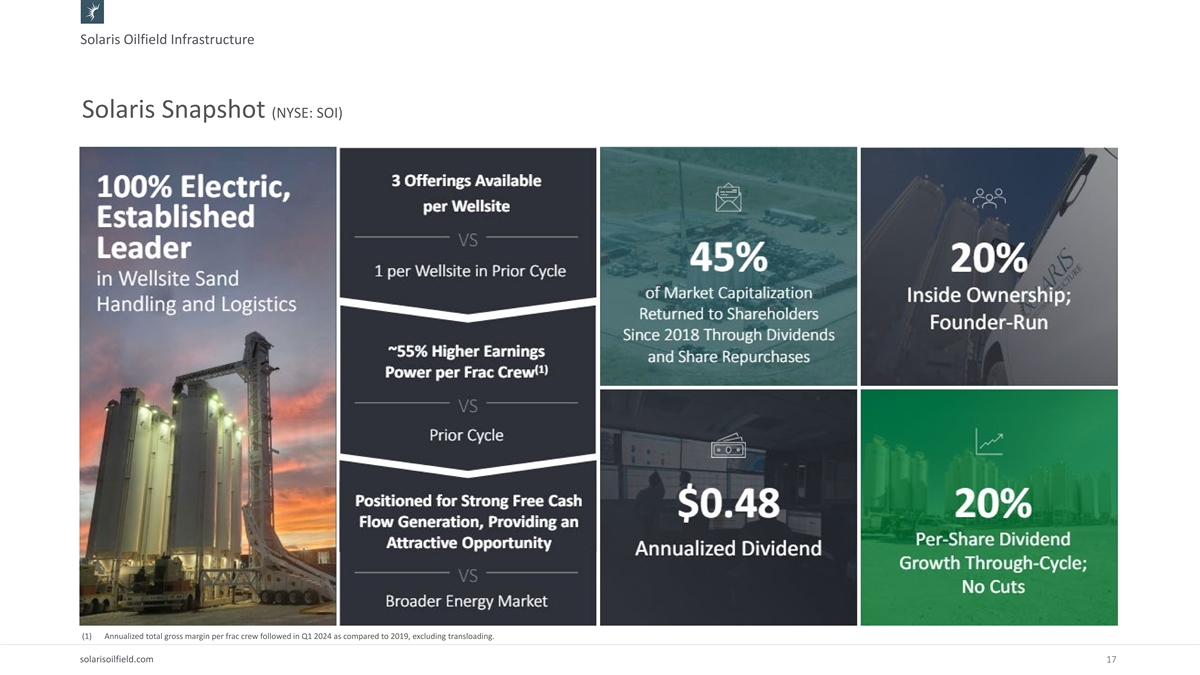Image resolution: width=1200 pixels, height=675 pixels.
Task: Click the Solaris Snapshot slide title
Action: pos(173,110)
